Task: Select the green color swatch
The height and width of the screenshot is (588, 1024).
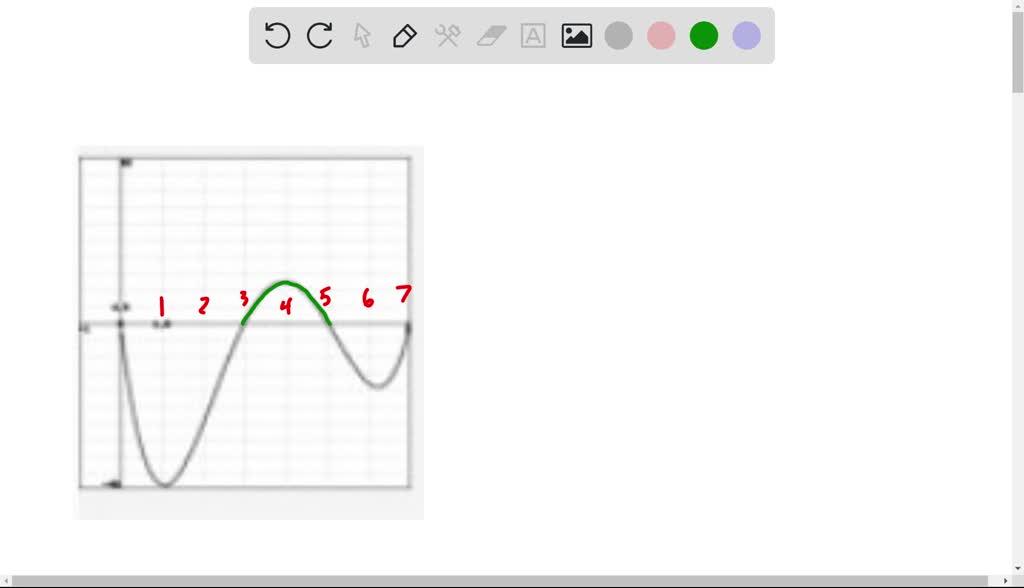Action: pyautogui.click(x=703, y=35)
